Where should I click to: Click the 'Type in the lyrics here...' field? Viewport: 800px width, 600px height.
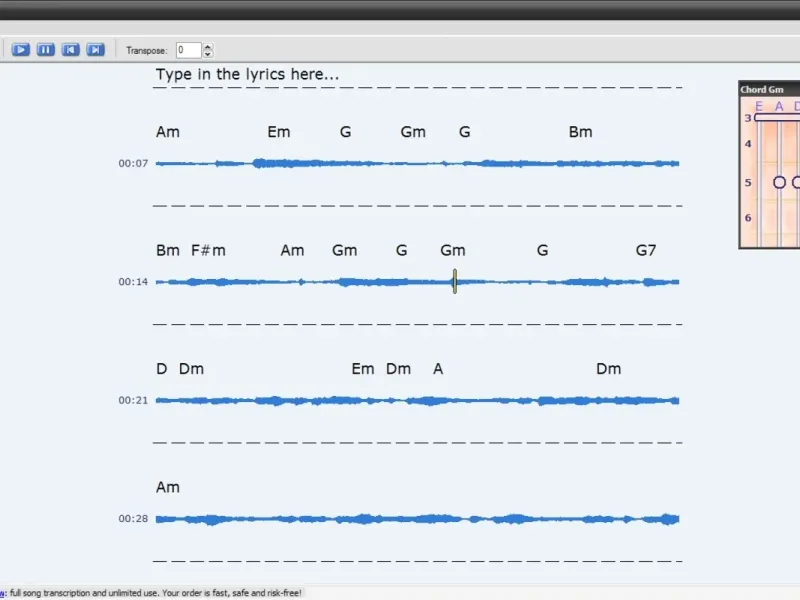point(247,74)
